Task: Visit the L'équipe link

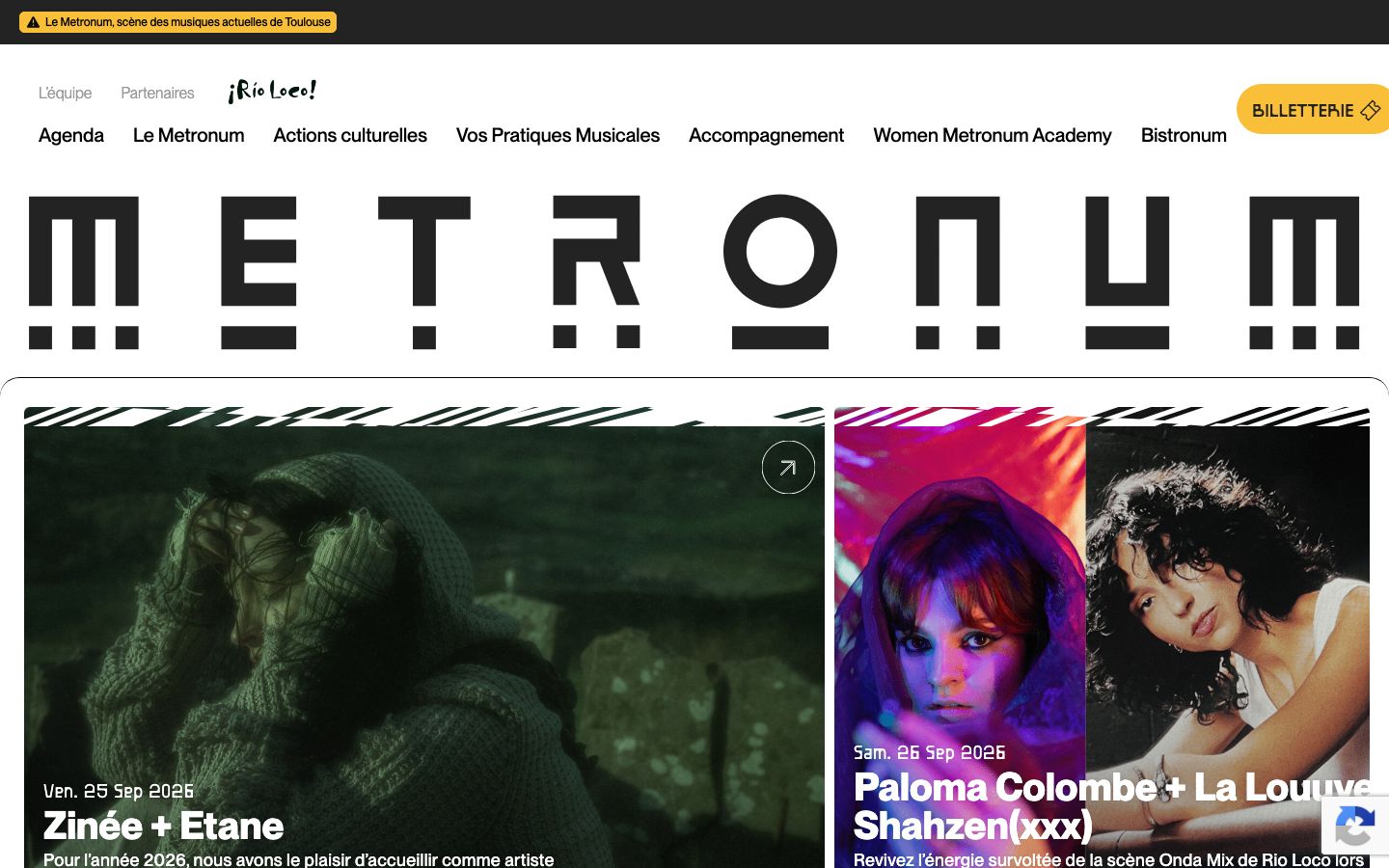Action: pyautogui.click(x=66, y=93)
